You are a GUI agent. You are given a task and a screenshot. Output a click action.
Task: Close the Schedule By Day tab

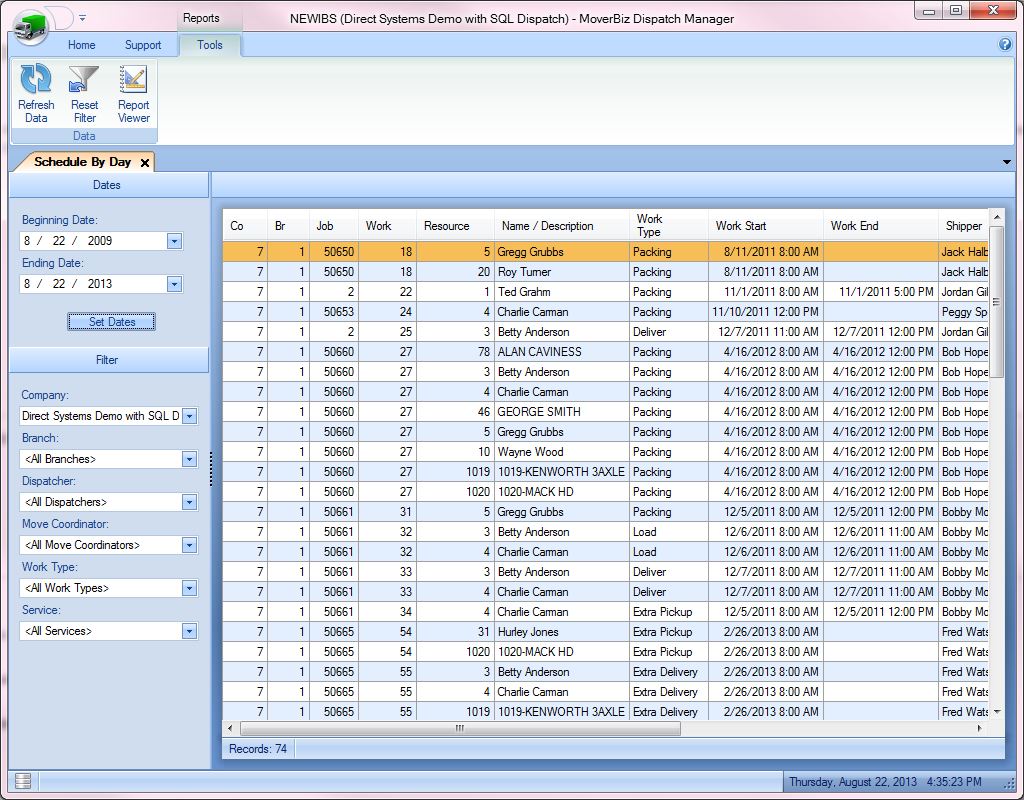pos(145,162)
